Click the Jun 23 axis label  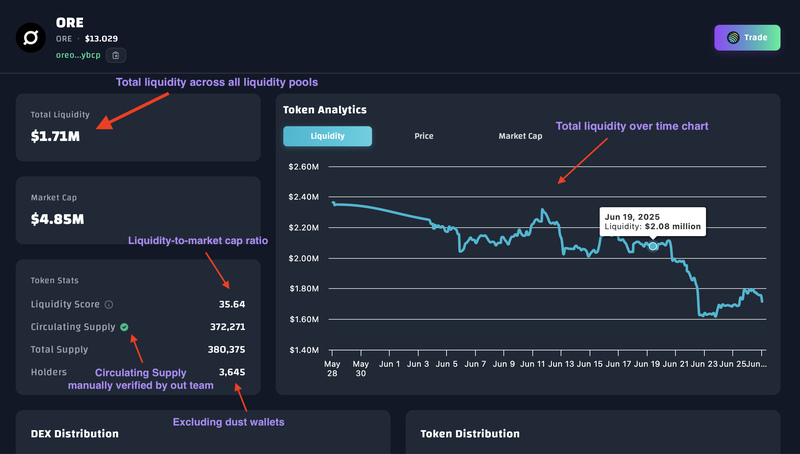[704, 364]
